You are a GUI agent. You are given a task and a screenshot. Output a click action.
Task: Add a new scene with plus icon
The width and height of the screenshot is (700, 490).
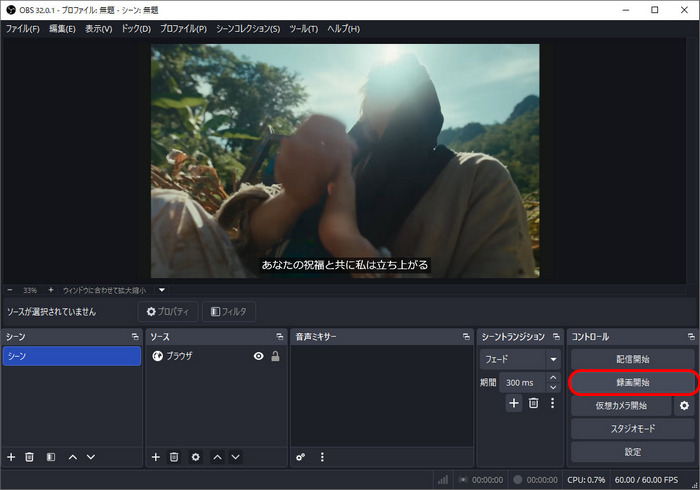[x=11, y=457]
